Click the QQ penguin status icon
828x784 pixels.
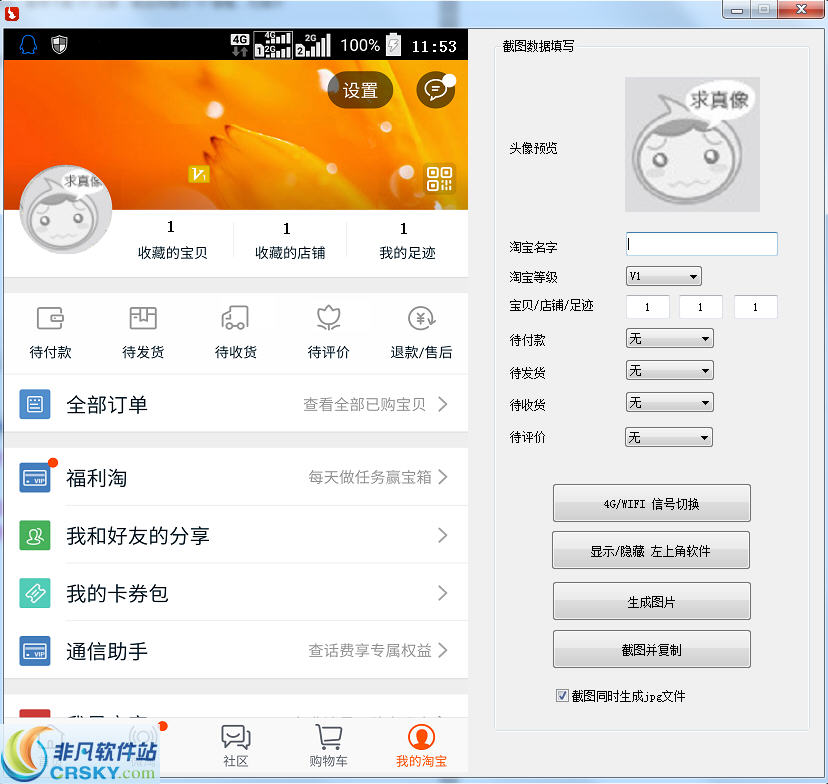(x=28, y=44)
